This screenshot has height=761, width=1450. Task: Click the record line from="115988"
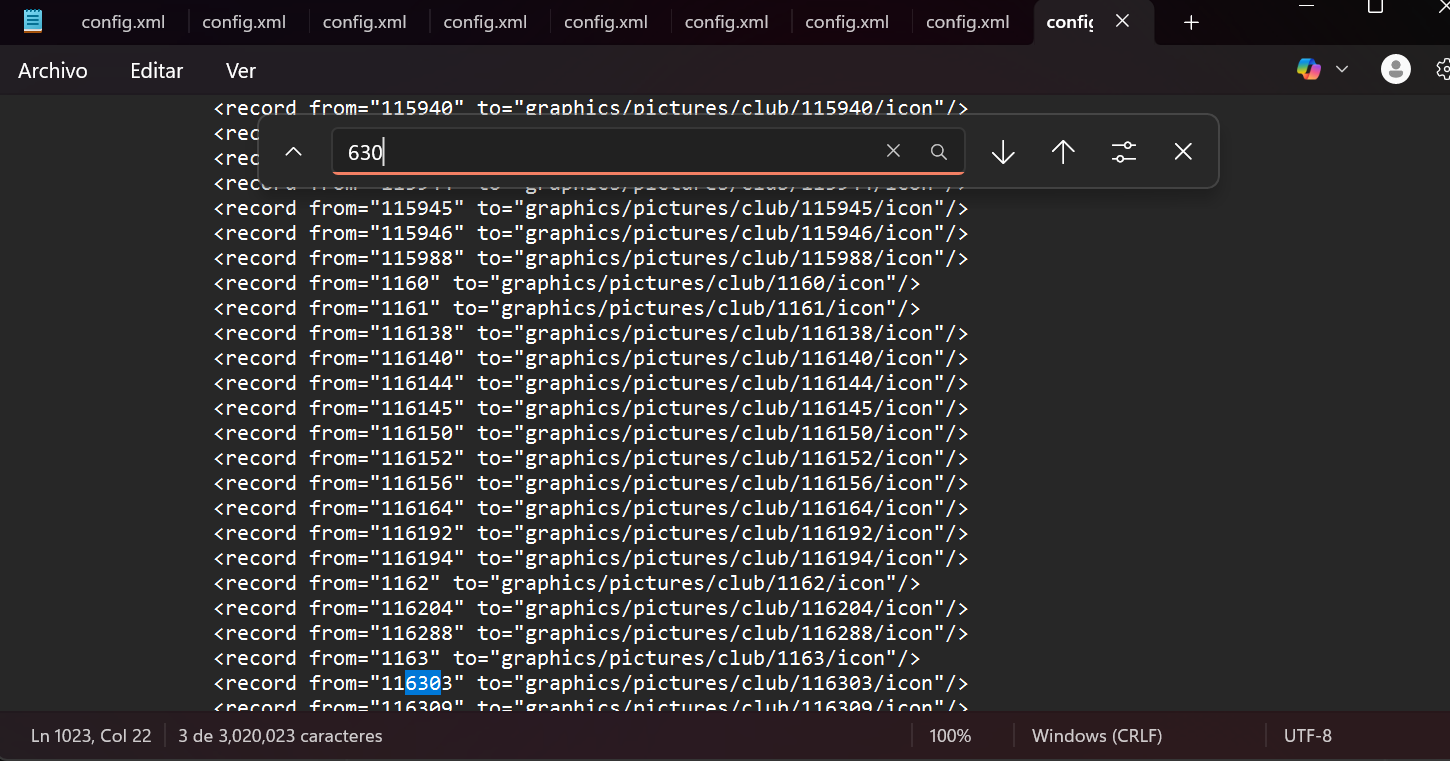tap(591, 258)
